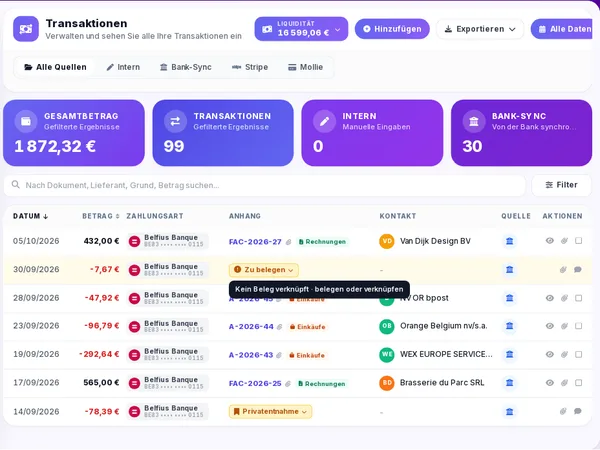Image resolution: width=600 pixels, height=450 pixels.
Task: Click bank source icon in 30/09/2026 row
Action: [x=510, y=270]
